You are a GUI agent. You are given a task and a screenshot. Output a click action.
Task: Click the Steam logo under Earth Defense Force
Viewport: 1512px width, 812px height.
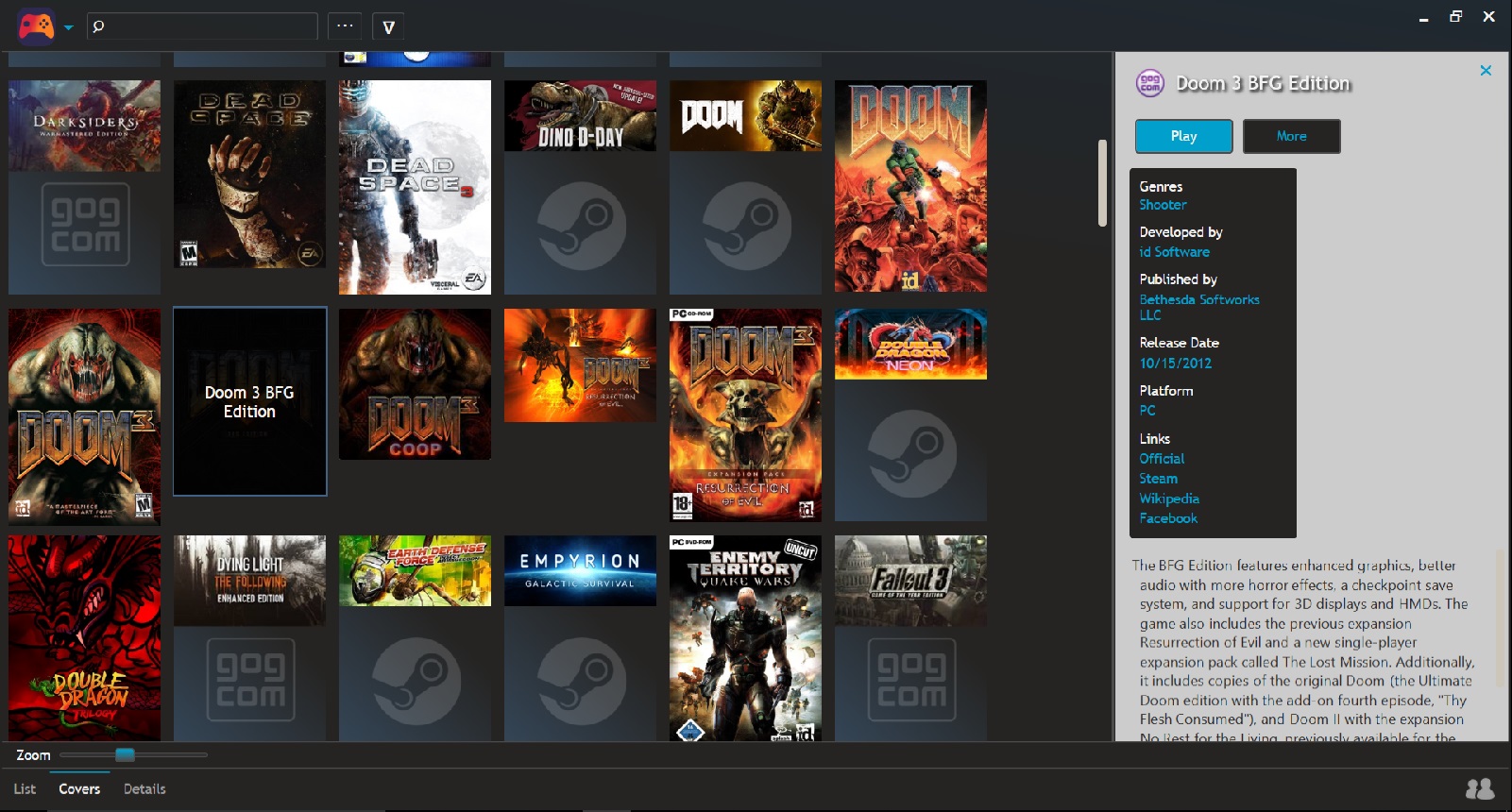416,681
